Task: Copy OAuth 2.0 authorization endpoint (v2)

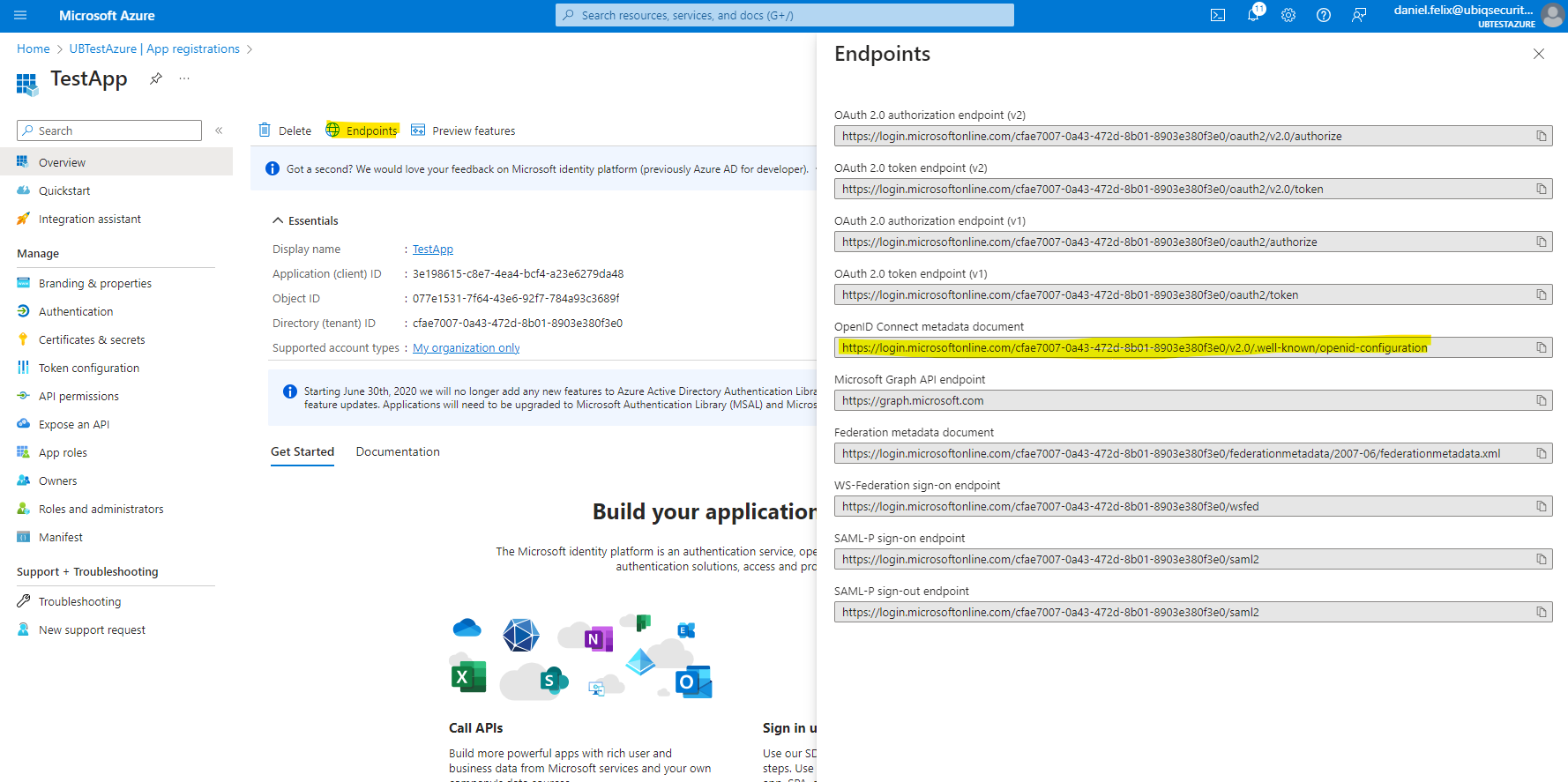Action: pos(1542,136)
